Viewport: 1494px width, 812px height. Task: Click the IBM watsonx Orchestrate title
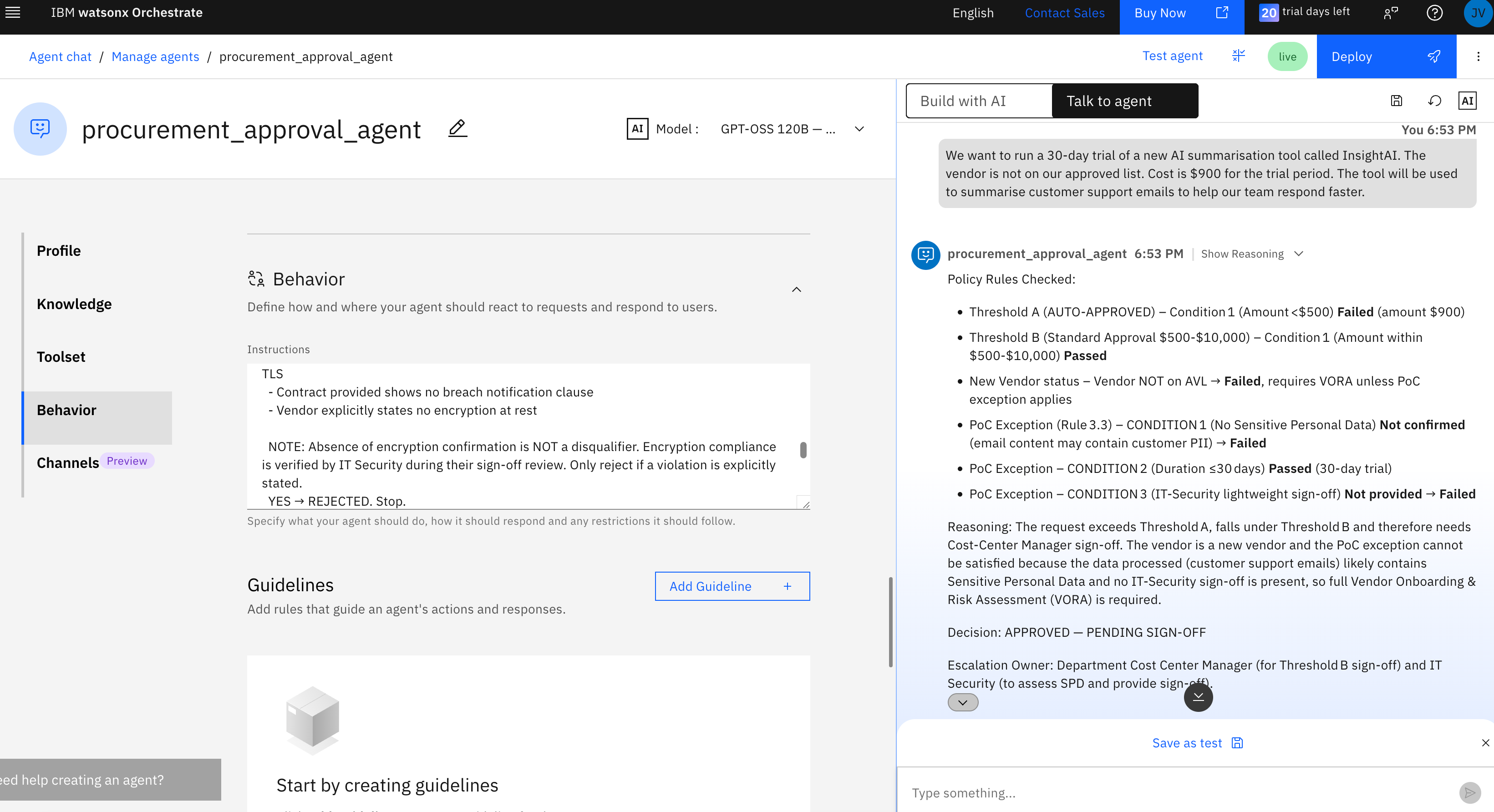[127, 12]
